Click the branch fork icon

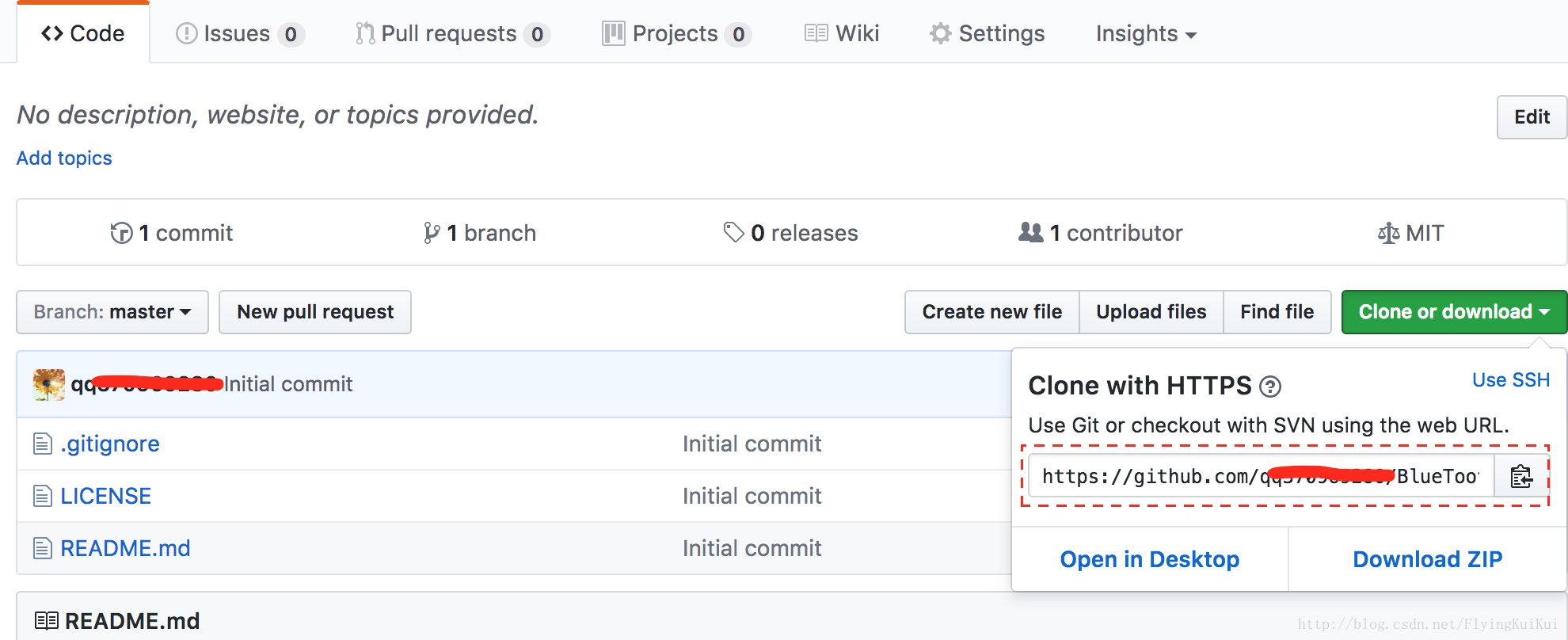click(x=432, y=233)
